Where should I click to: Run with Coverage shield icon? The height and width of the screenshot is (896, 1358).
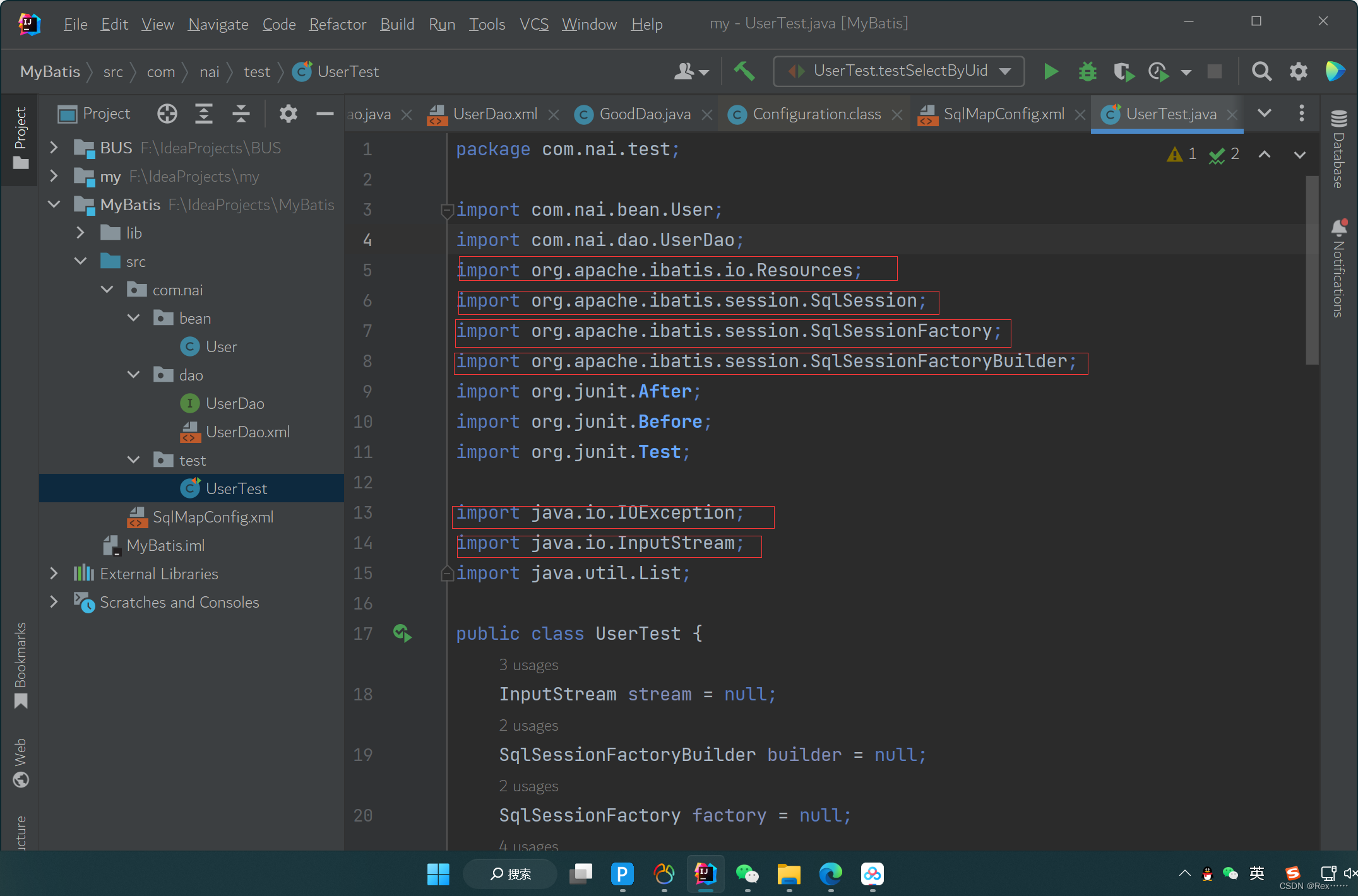point(1124,71)
